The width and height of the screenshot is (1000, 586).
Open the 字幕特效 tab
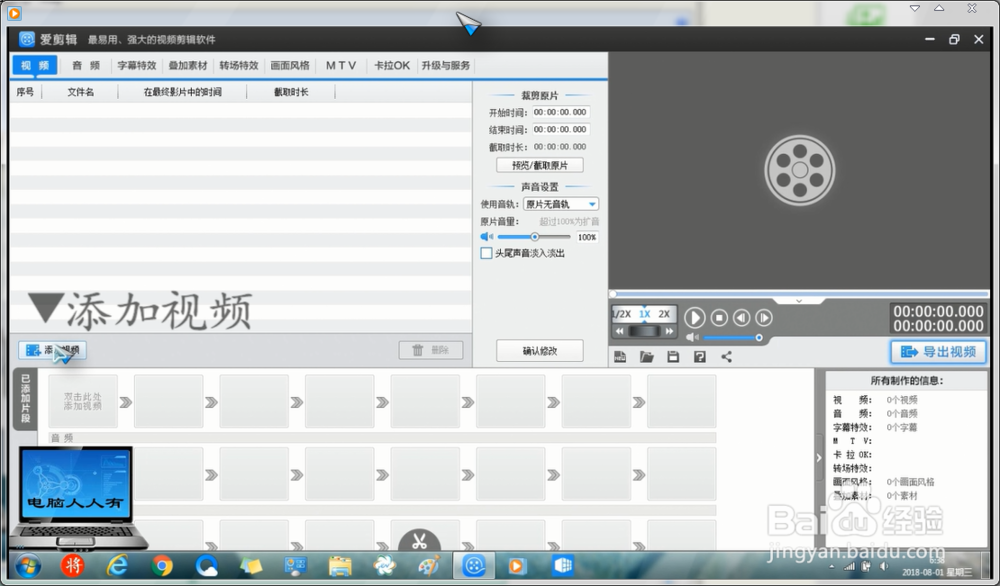137,65
